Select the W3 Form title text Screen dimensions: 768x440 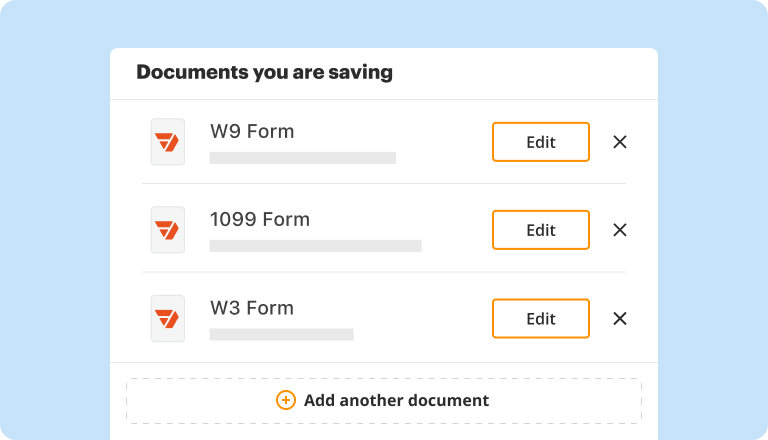[252, 308]
